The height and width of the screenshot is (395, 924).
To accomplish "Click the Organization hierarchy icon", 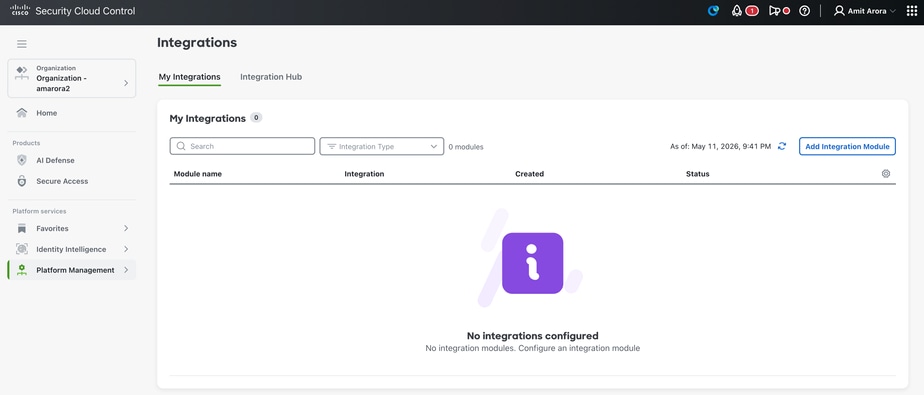I will (x=22, y=73).
